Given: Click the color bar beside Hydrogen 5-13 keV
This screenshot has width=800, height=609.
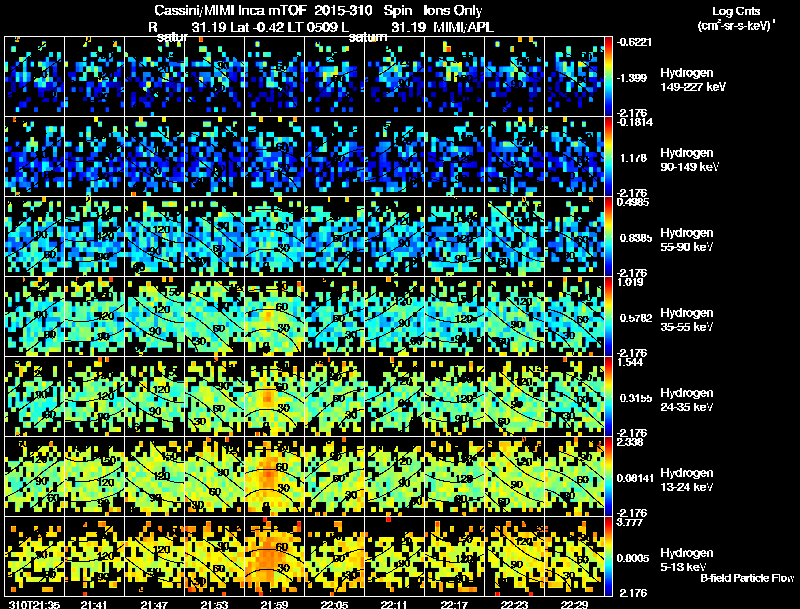Looking at the screenshot, I should [x=608, y=556].
